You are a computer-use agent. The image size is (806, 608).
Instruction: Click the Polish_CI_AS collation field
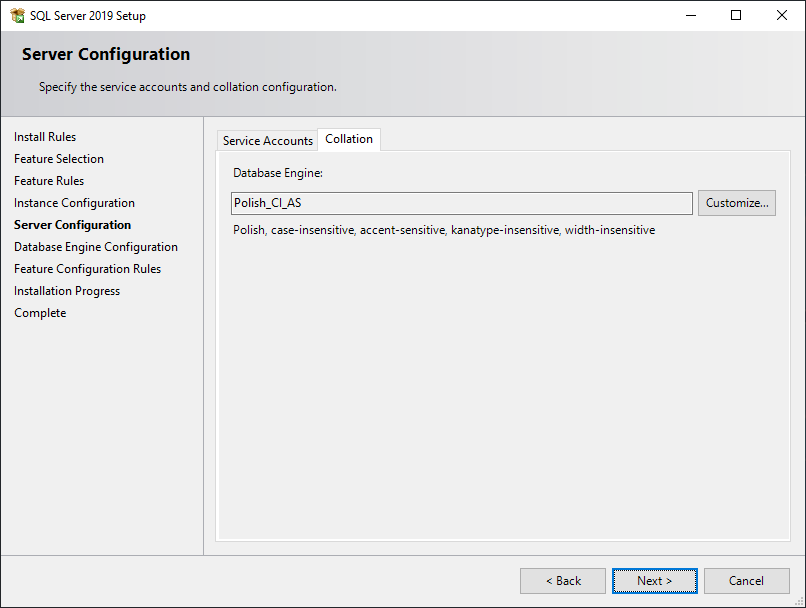pyautogui.click(x=462, y=203)
